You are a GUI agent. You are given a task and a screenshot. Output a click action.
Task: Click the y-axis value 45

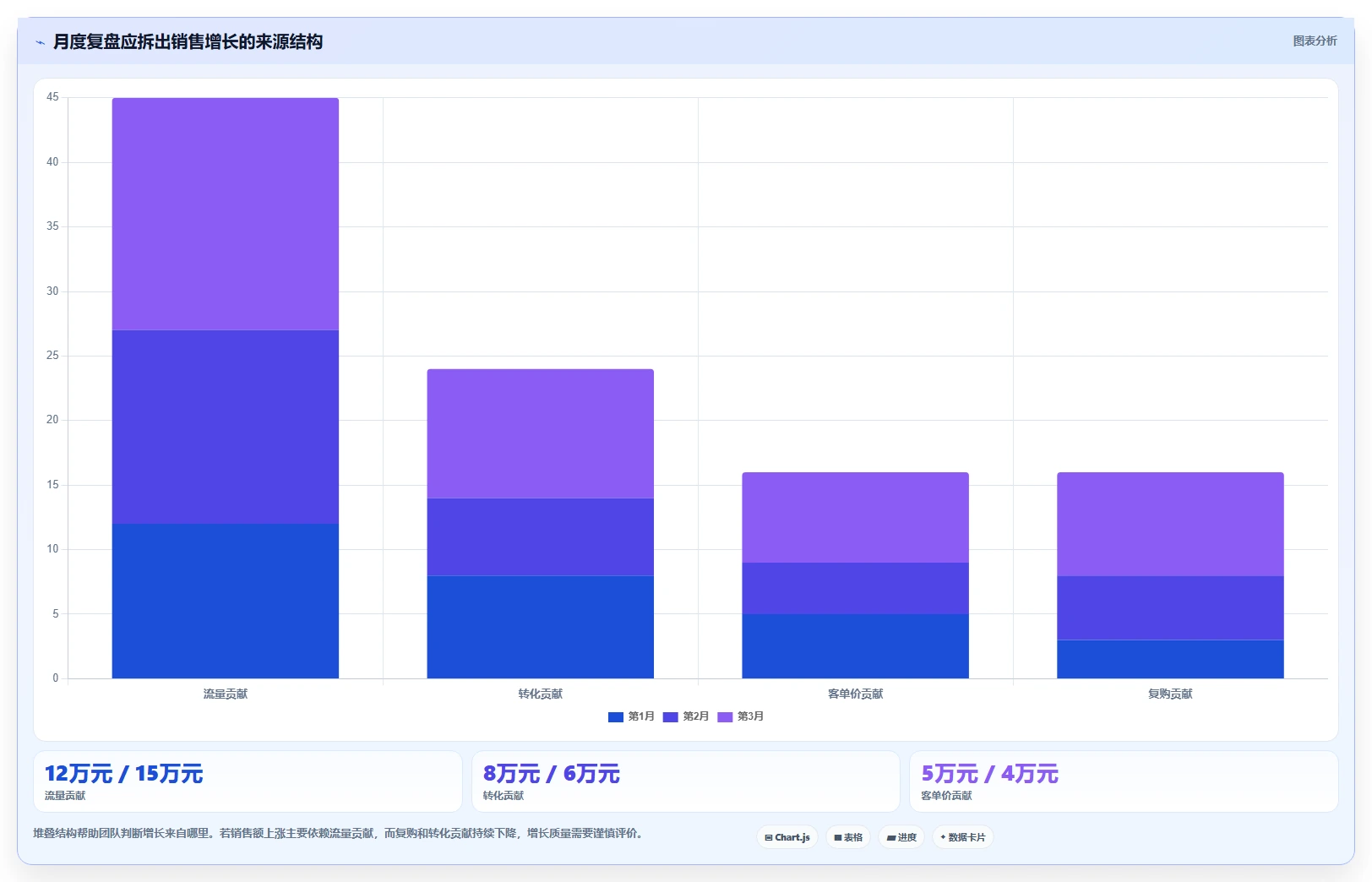click(x=52, y=97)
